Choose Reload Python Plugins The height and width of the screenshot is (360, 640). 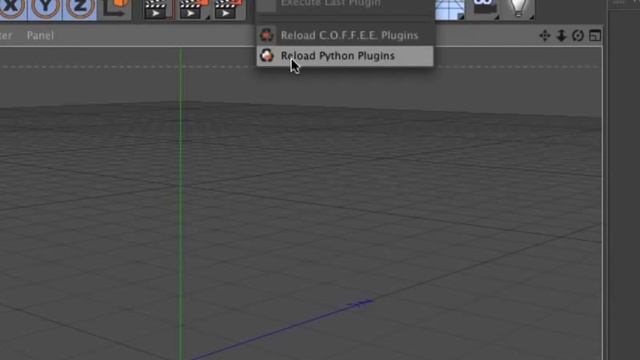(x=345, y=56)
